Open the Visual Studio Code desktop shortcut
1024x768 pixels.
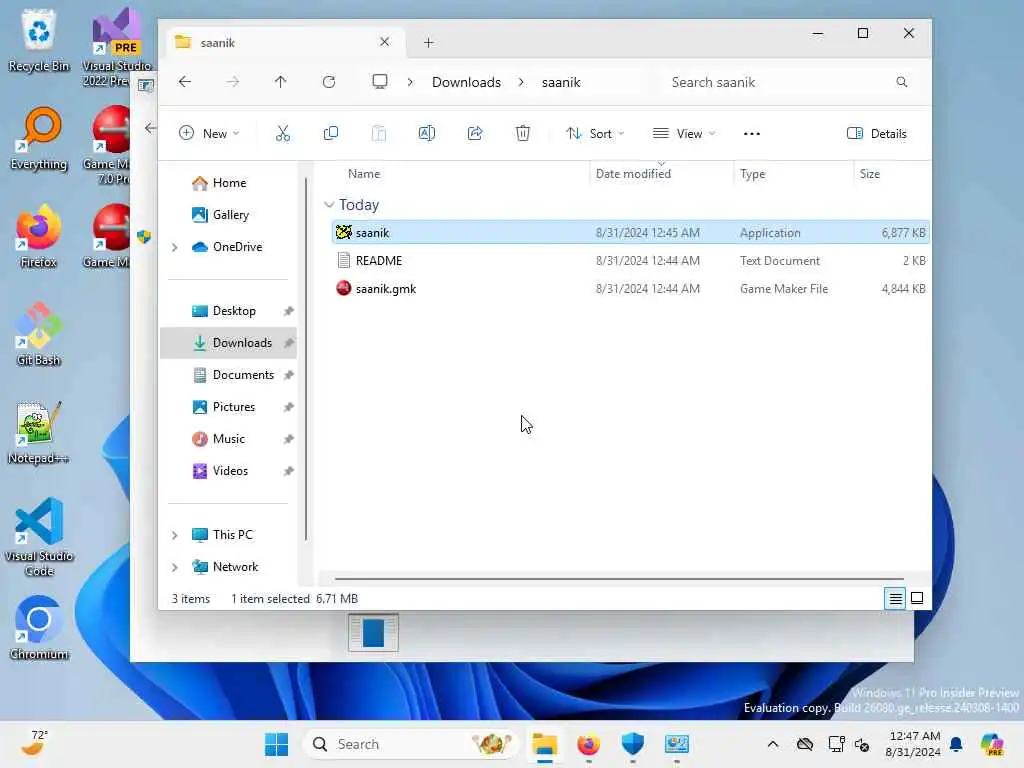(39, 537)
